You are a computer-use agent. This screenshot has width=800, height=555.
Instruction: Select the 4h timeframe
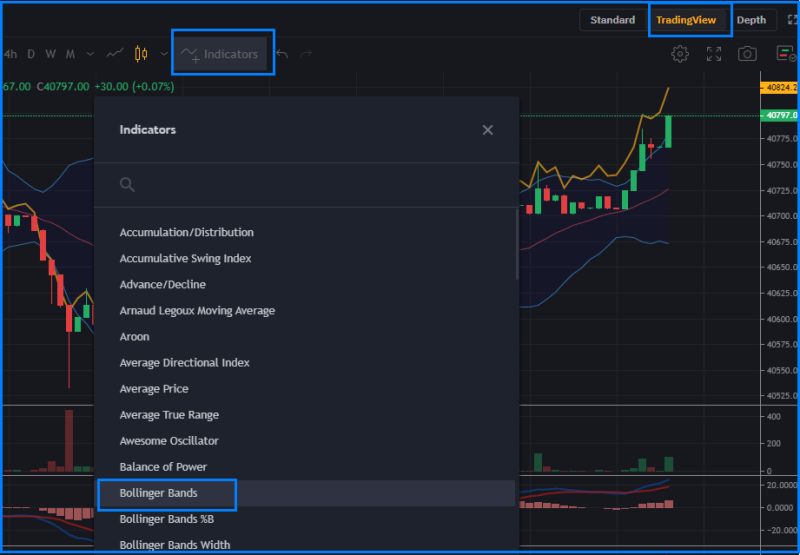pos(10,54)
